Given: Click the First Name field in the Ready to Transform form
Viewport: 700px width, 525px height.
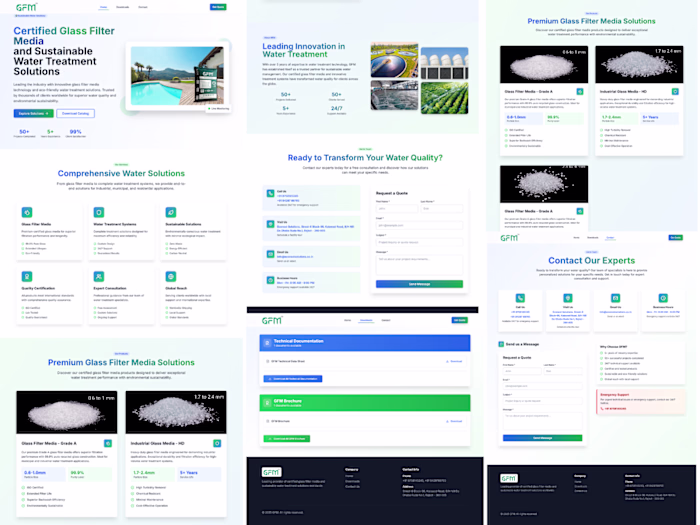Looking at the screenshot, I should click(397, 208).
